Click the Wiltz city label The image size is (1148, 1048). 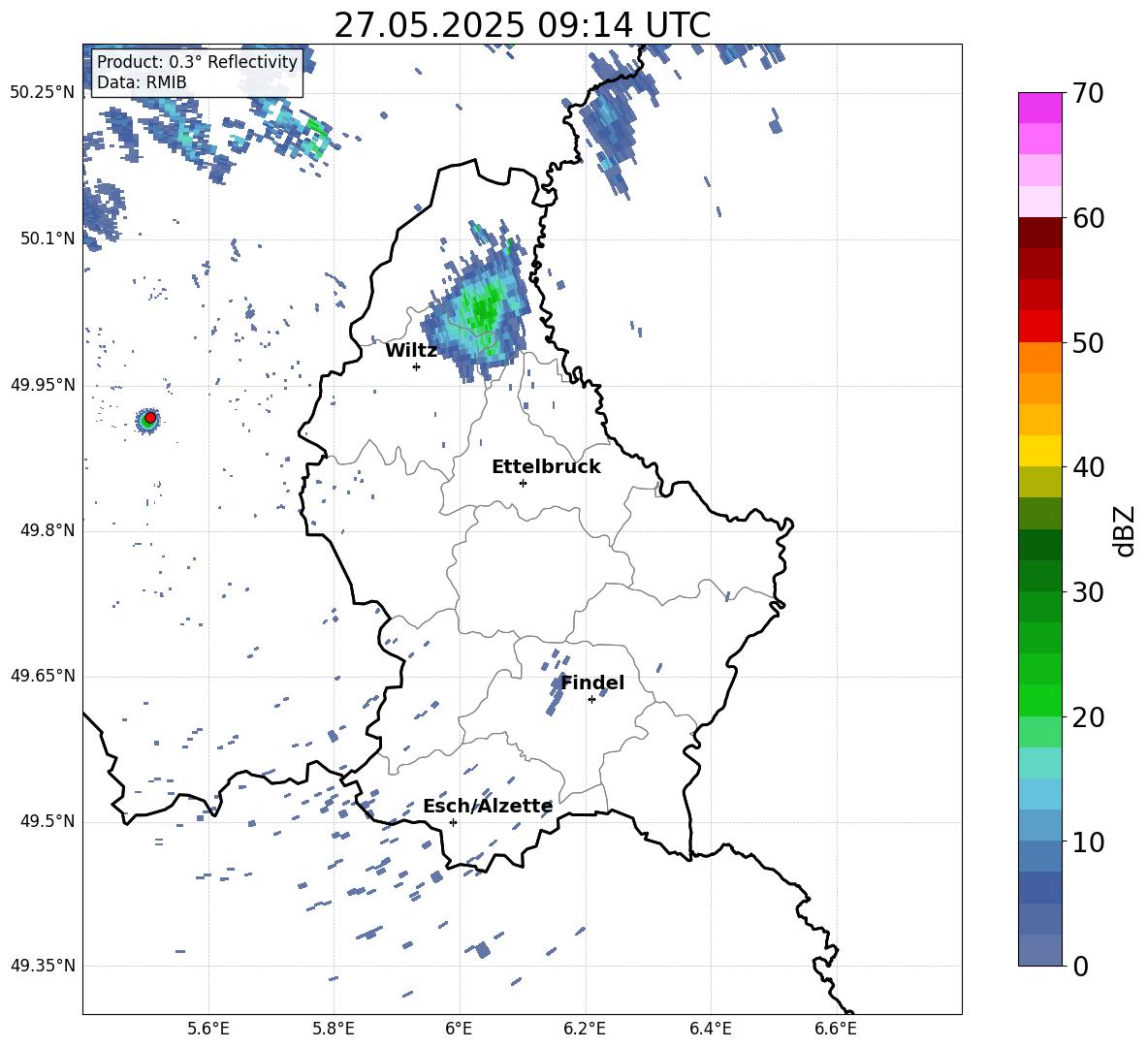[411, 351]
